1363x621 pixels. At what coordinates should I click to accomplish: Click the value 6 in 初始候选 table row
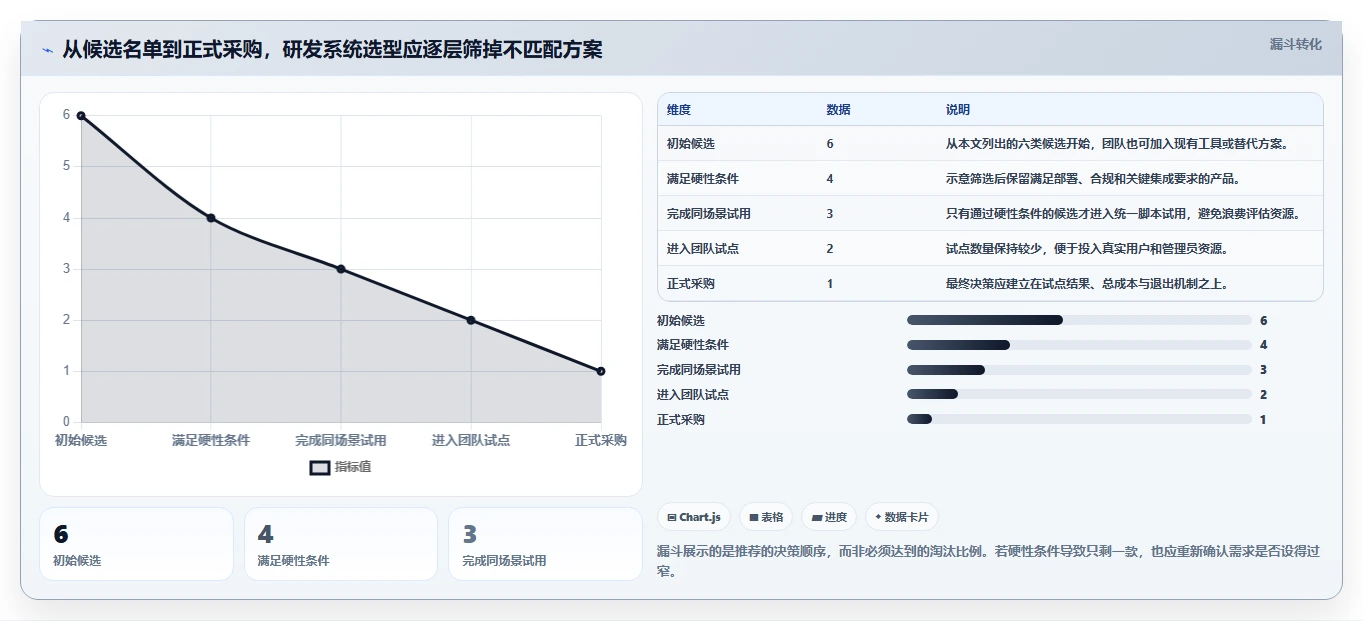[830, 144]
